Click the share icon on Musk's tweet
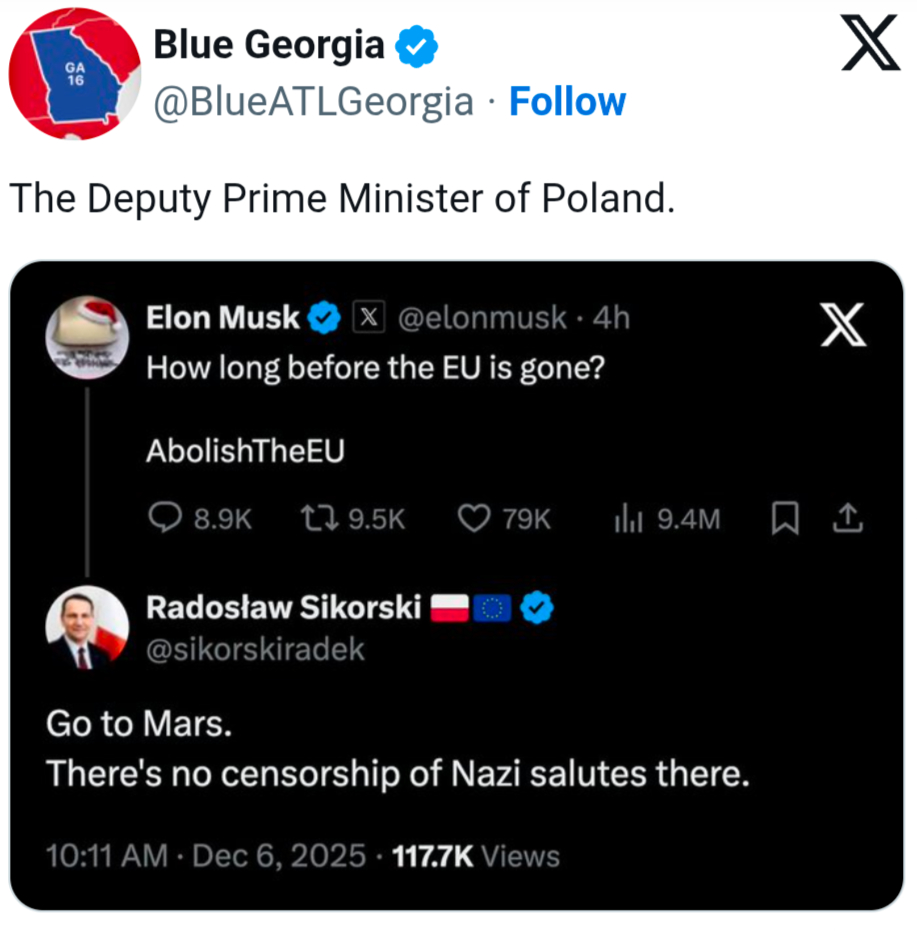Image resolution: width=917 pixels, height=931 pixels. point(846,517)
